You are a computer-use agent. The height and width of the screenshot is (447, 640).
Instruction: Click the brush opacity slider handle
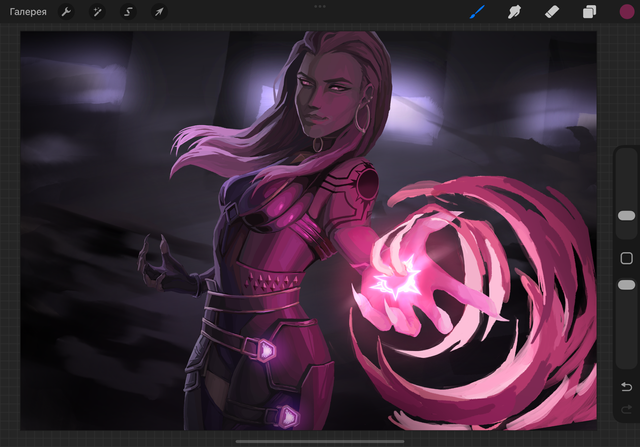click(x=627, y=285)
